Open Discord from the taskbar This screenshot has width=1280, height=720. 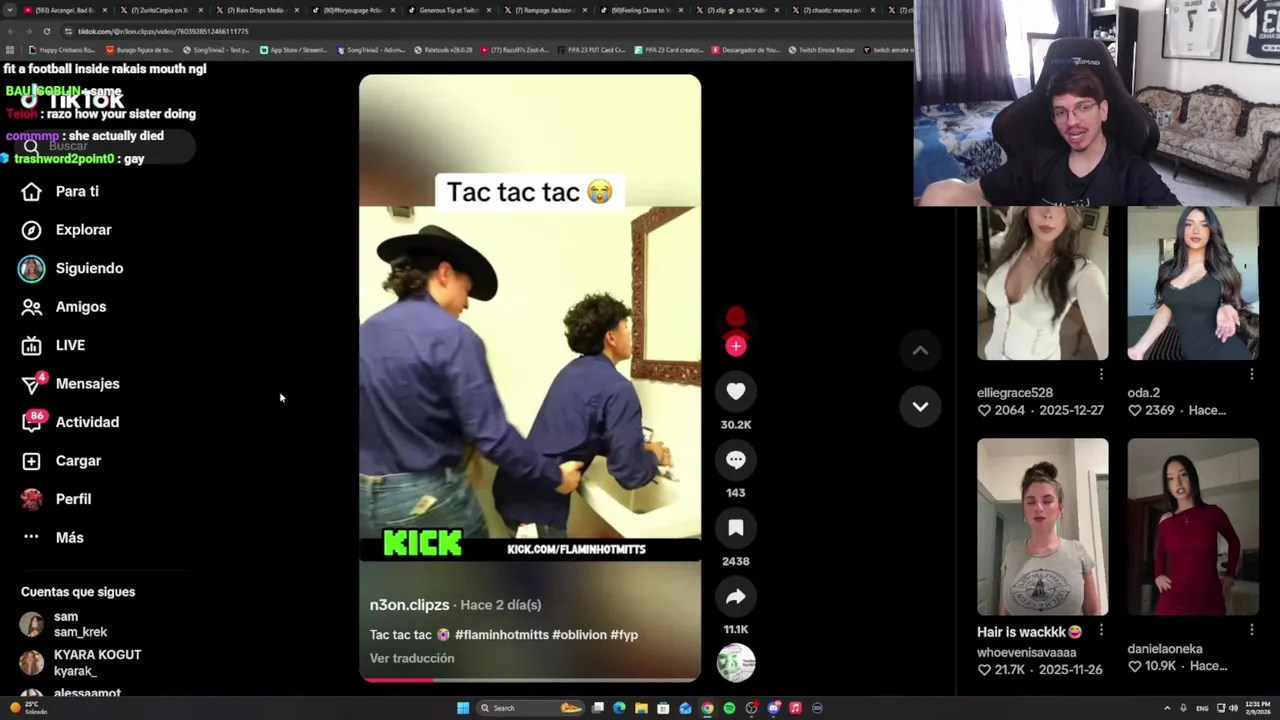pos(773,708)
